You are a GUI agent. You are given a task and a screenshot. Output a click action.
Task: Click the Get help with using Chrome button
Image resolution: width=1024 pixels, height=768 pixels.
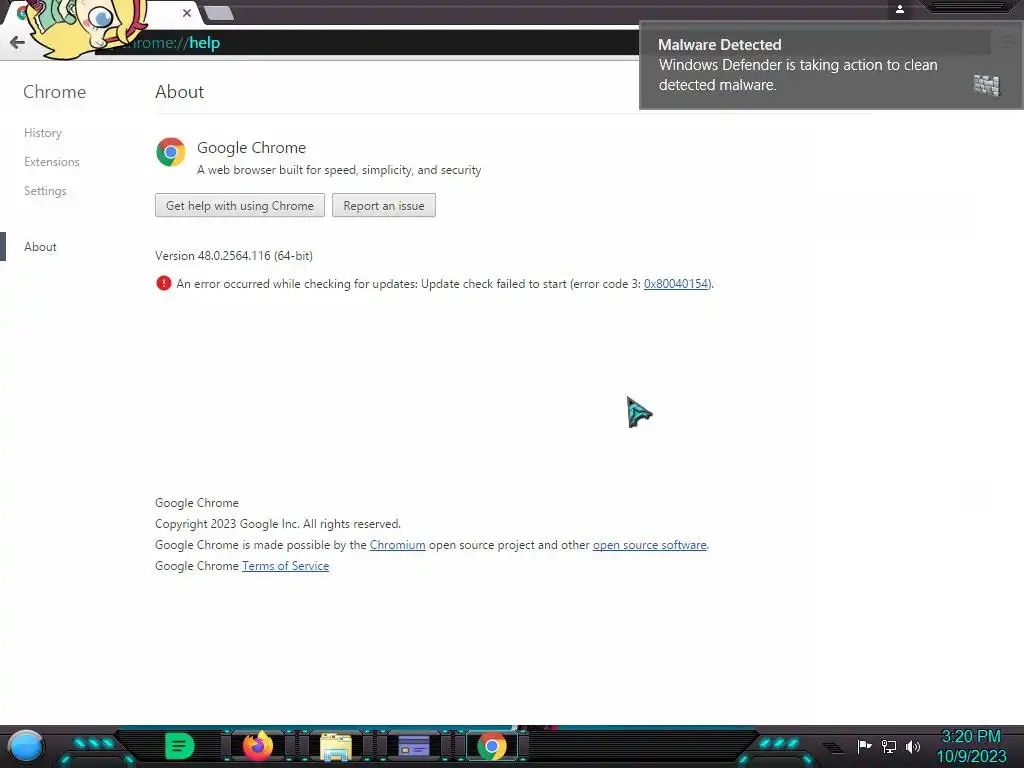(240, 206)
